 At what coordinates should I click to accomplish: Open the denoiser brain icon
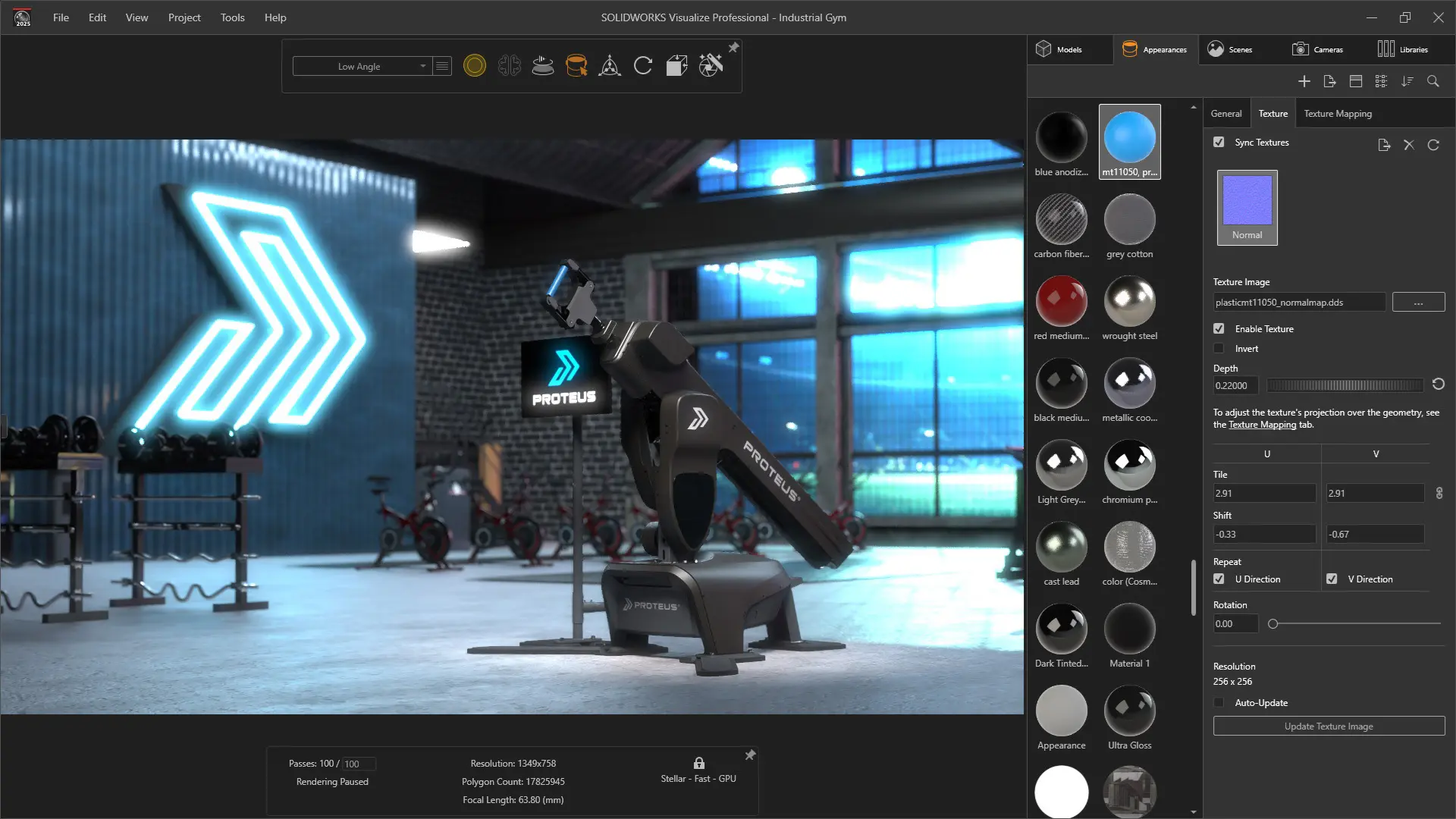(x=510, y=65)
